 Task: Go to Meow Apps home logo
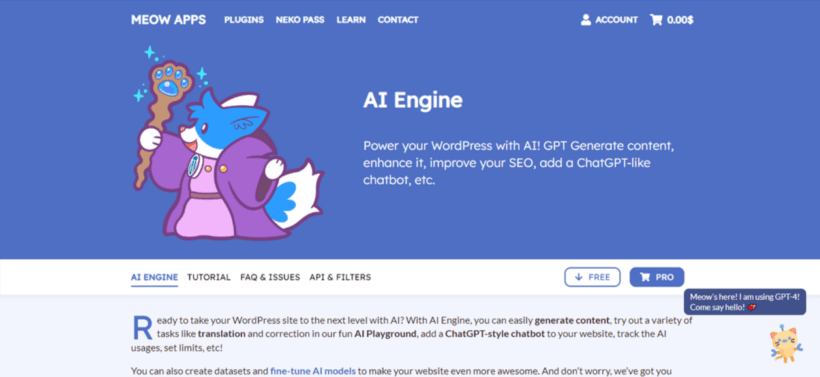(x=168, y=20)
